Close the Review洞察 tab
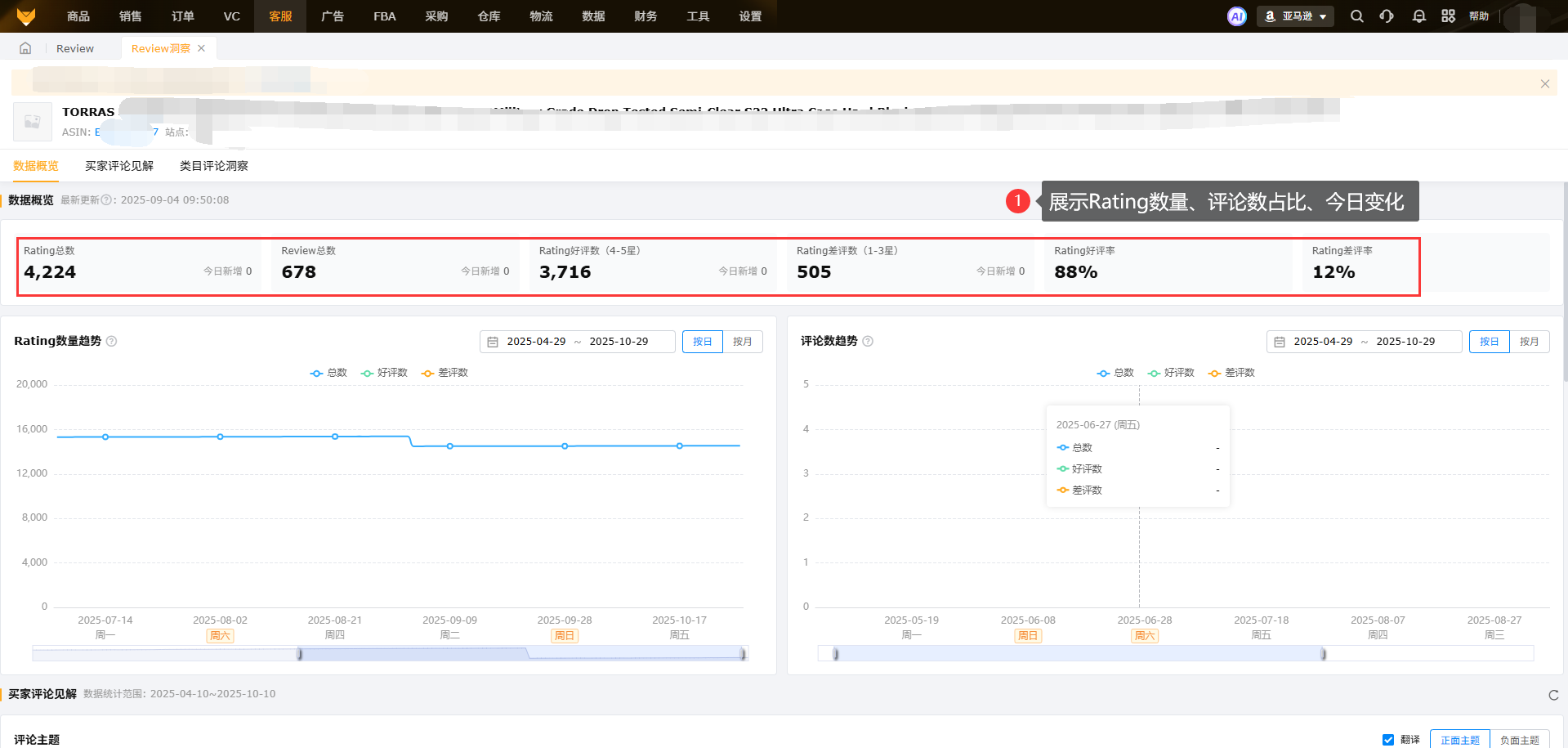 coord(201,48)
